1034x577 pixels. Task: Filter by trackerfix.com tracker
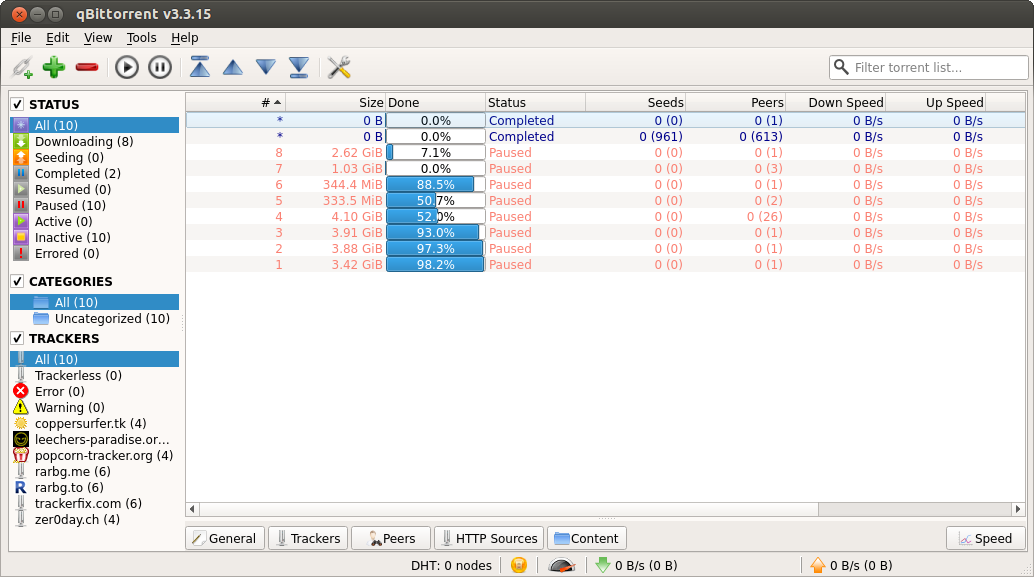click(x=94, y=503)
